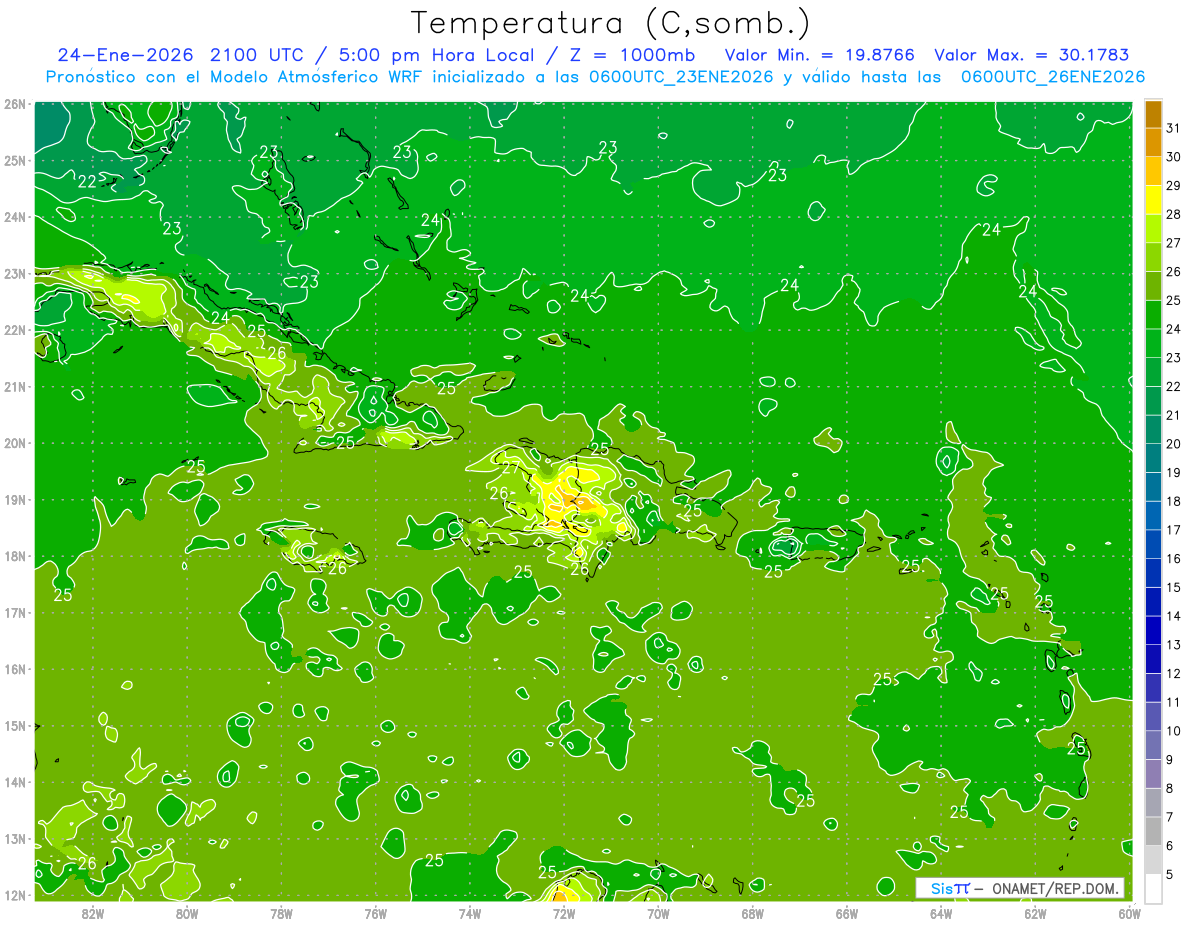The image size is (1200, 927).
Task: Click the 22N latitude axis label
Action: (15, 330)
